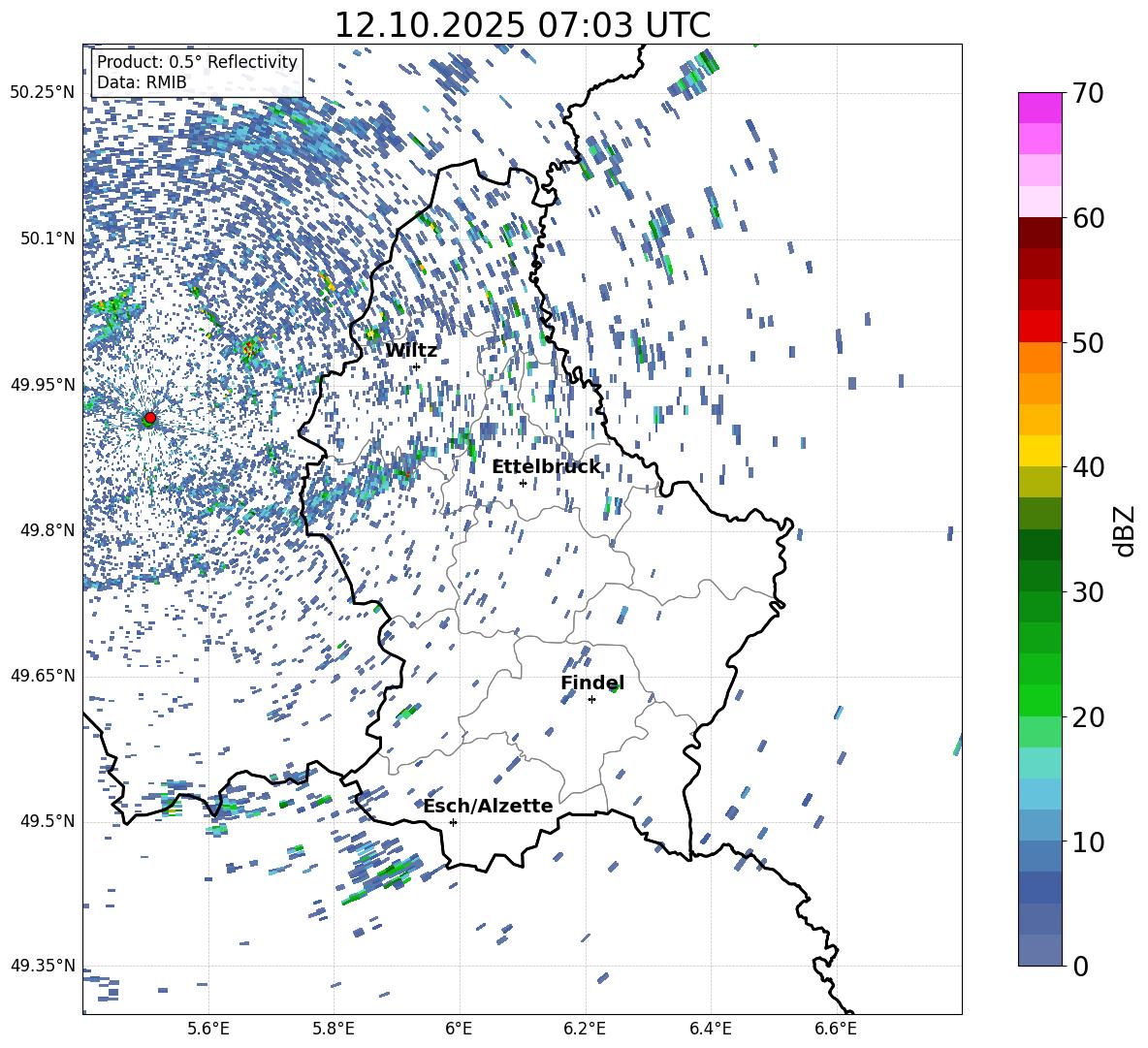Click the Esch/Alzette city label
The image size is (1148, 1048).
(489, 806)
